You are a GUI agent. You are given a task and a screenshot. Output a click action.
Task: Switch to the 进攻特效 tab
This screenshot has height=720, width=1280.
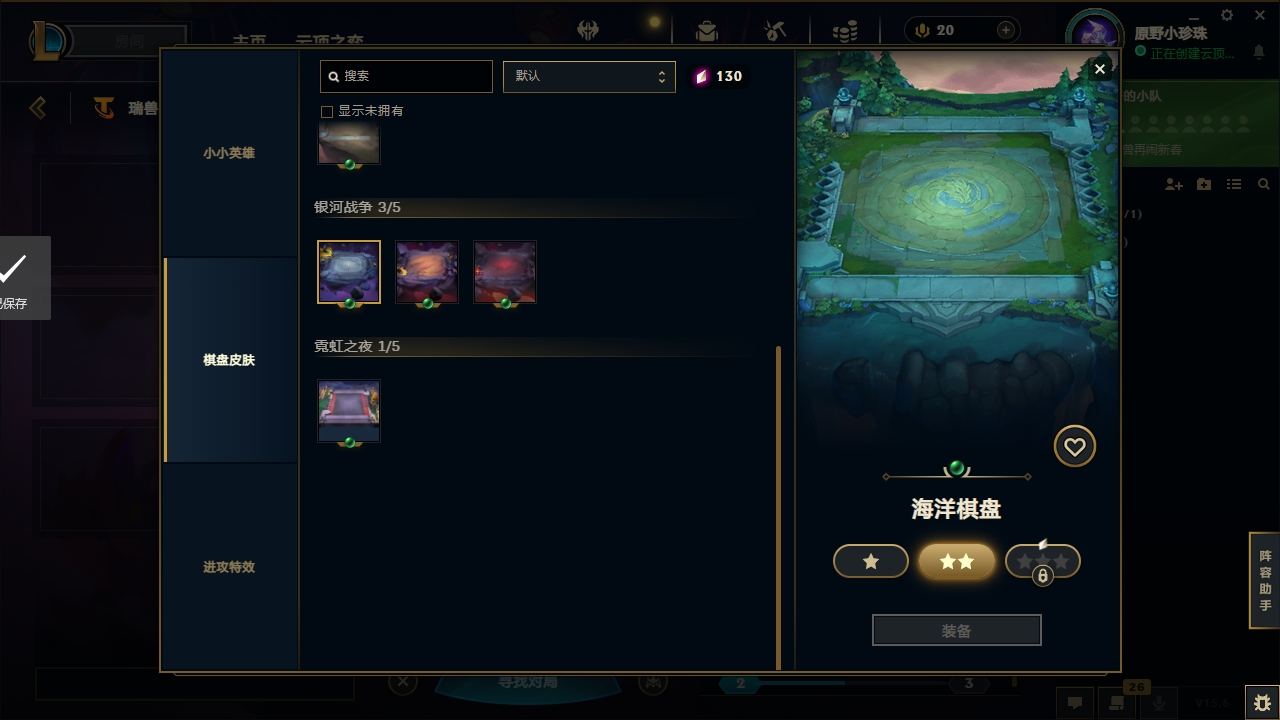click(x=229, y=567)
